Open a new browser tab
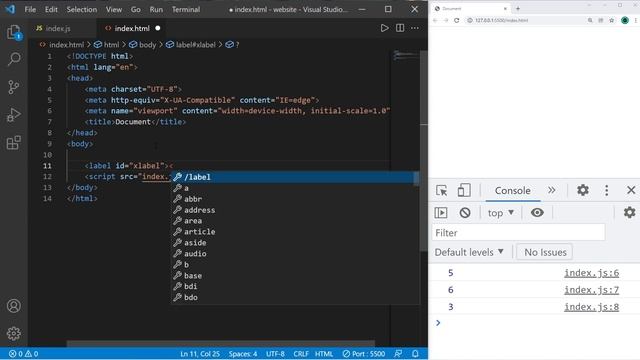Viewport: 640px width, 360px height. click(x=518, y=9)
